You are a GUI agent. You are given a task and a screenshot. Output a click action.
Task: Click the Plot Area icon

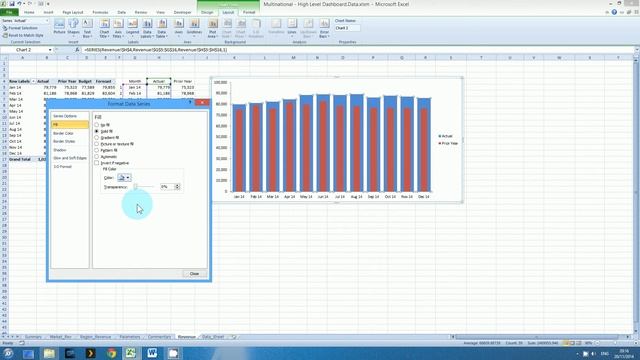(213, 27)
